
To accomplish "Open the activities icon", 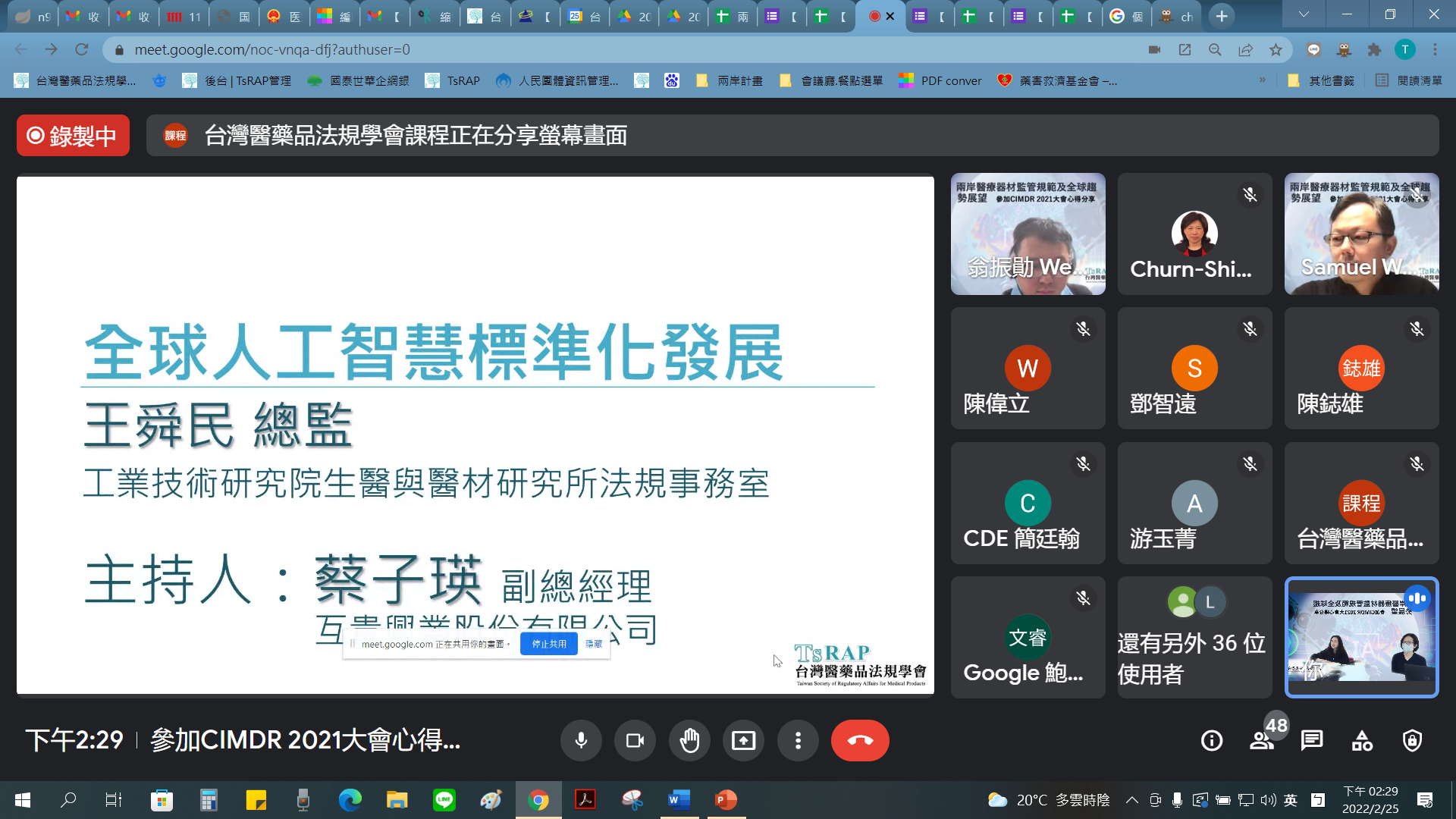I will 1362,740.
